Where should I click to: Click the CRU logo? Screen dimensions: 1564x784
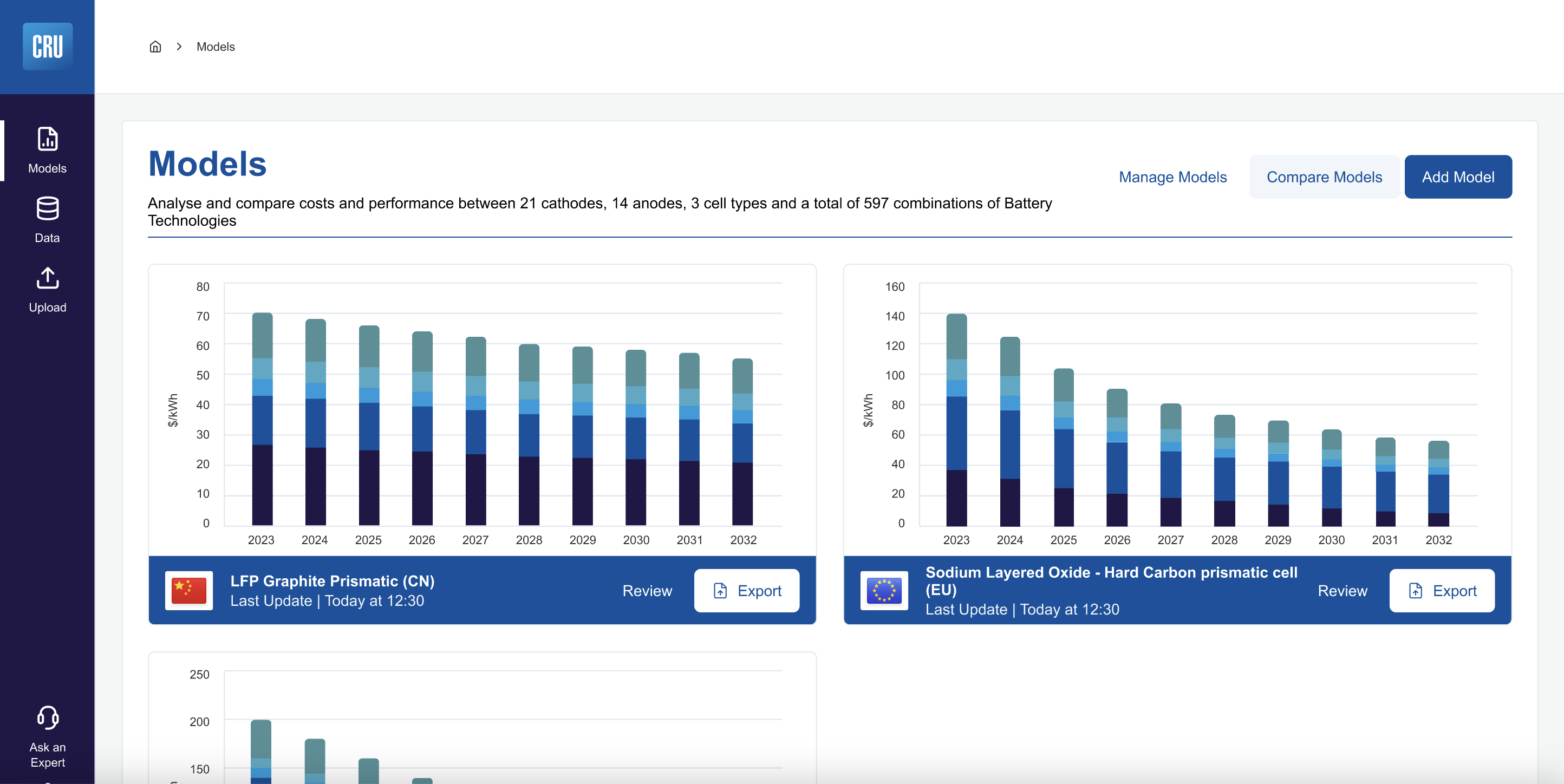47,46
